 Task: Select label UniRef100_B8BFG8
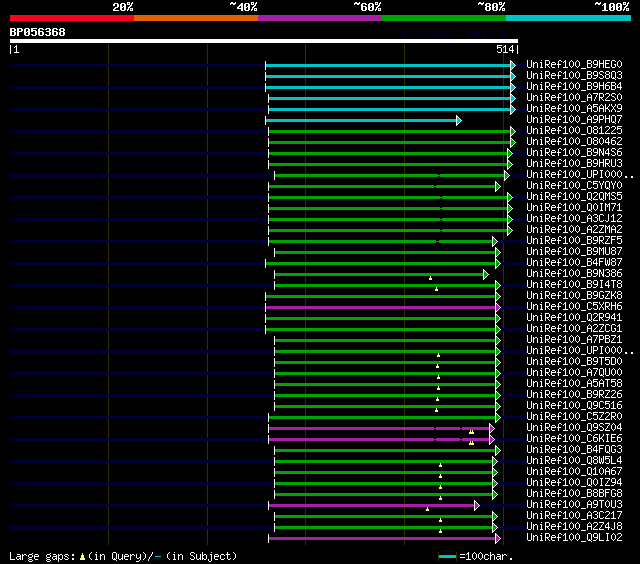(x=574, y=494)
